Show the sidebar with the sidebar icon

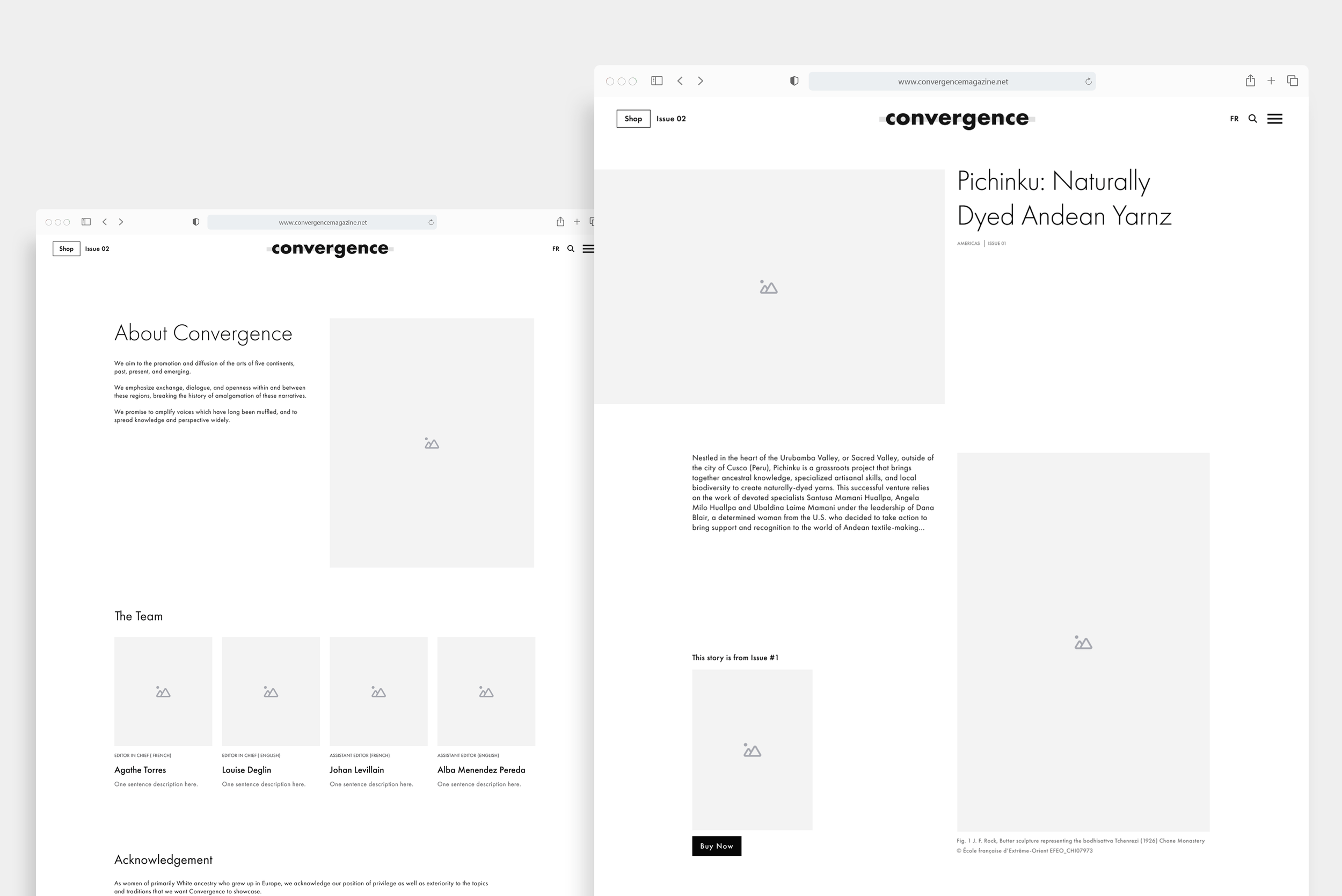pyautogui.click(x=657, y=81)
